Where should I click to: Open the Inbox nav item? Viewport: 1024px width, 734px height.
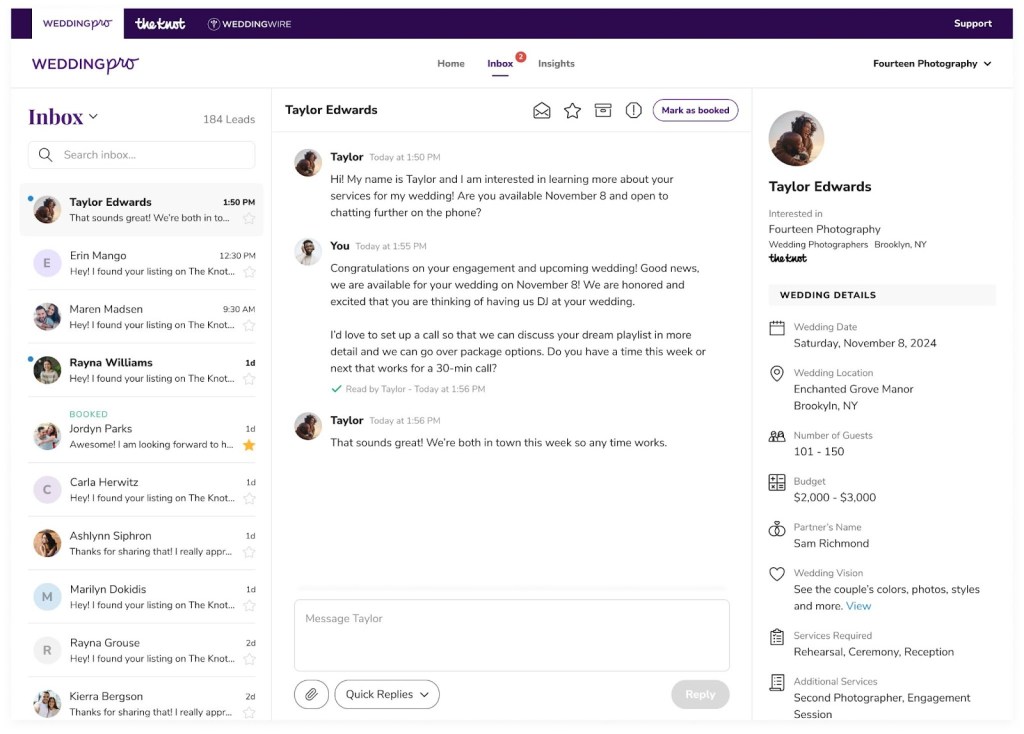[x=500, y=63]
